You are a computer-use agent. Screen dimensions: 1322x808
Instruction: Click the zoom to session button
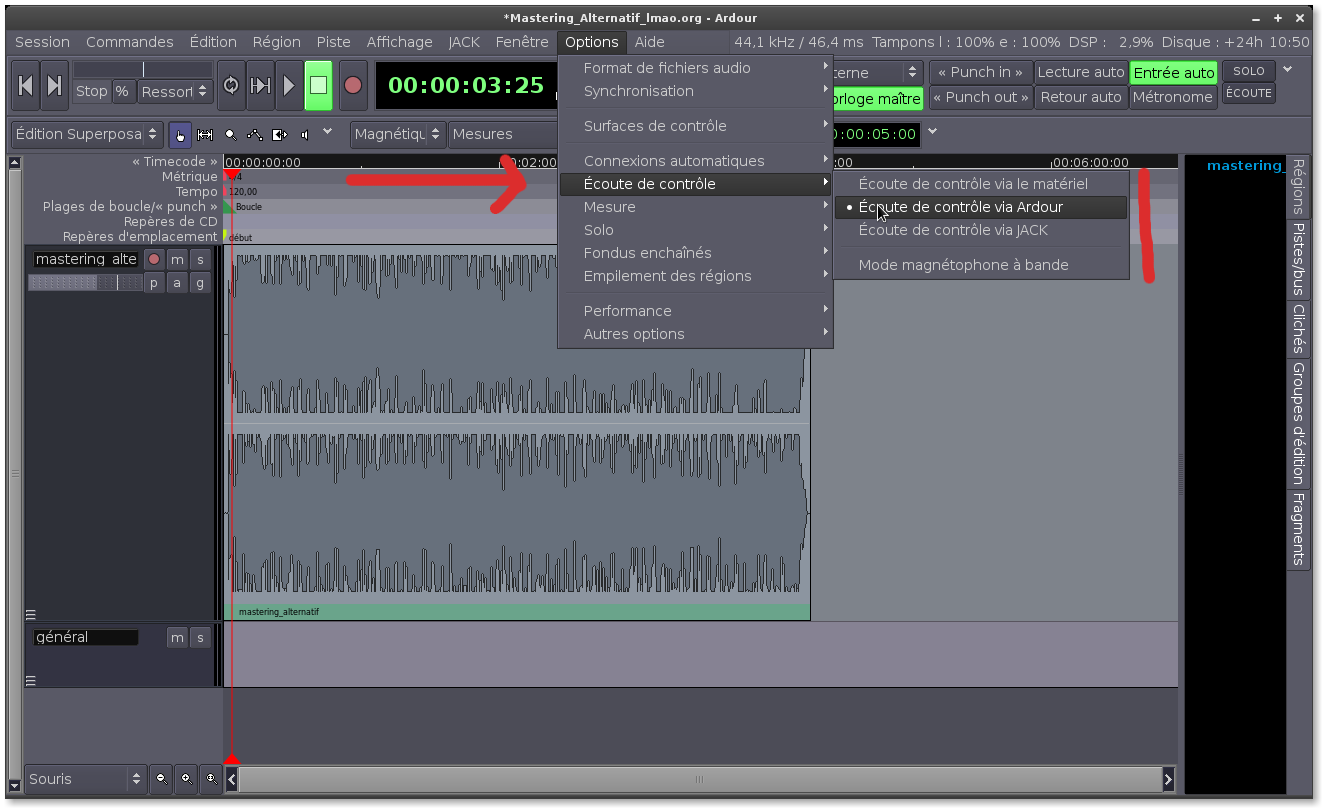[210, 779]
